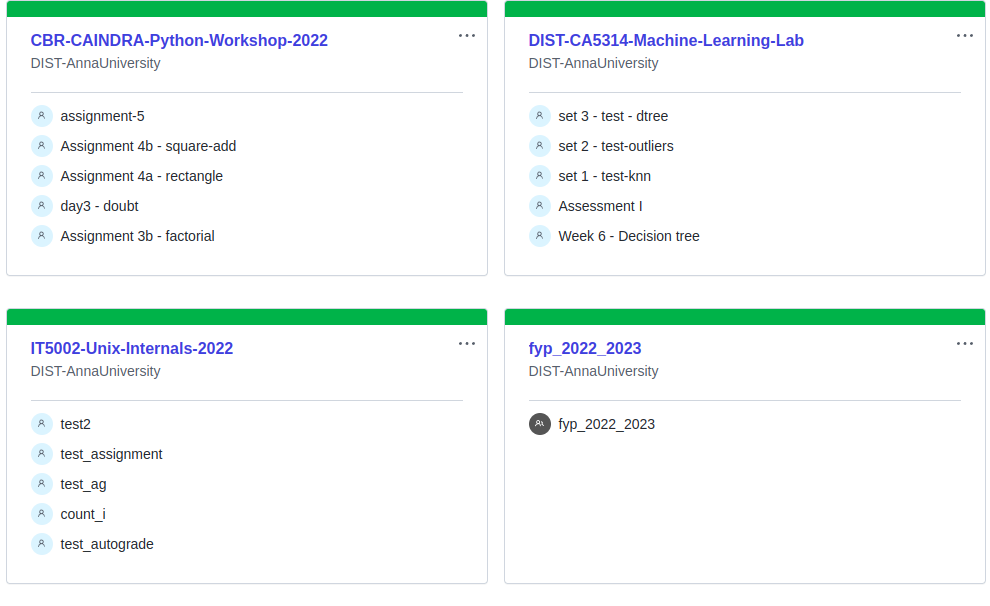Viewport: 990px width, 606px height.
Task: Open options menu for CBR-CAINDRA-Python-Workshop-2022 card
Action: coord(467,36)
